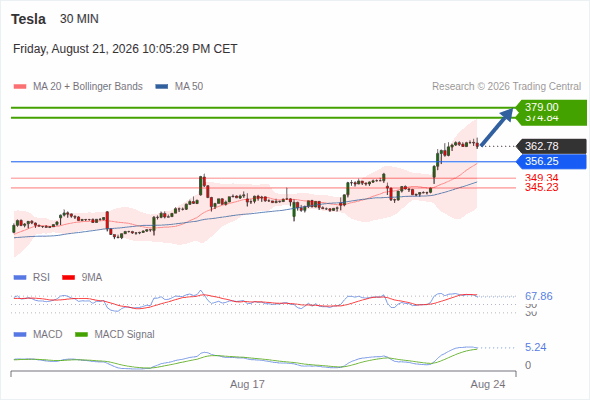Click the MACD value 5.24 label
The width and height of the screenshot is (590, 400).
click(535, 347)
